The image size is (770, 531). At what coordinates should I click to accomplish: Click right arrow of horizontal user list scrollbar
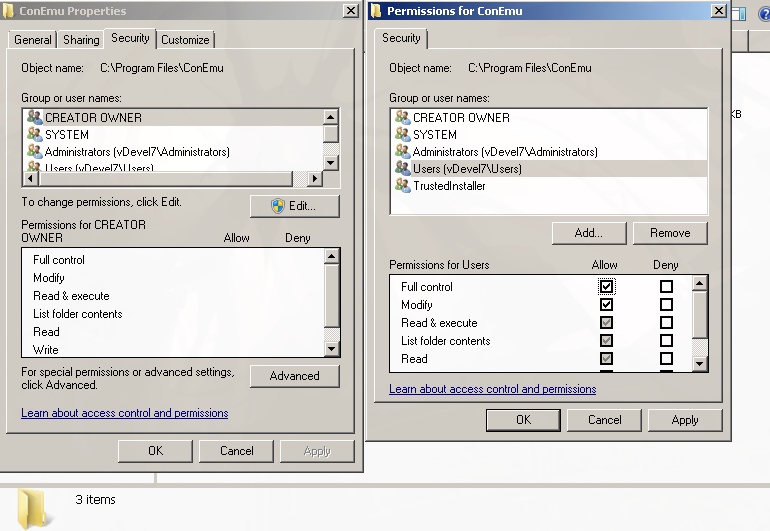click(x=315, y=178)
